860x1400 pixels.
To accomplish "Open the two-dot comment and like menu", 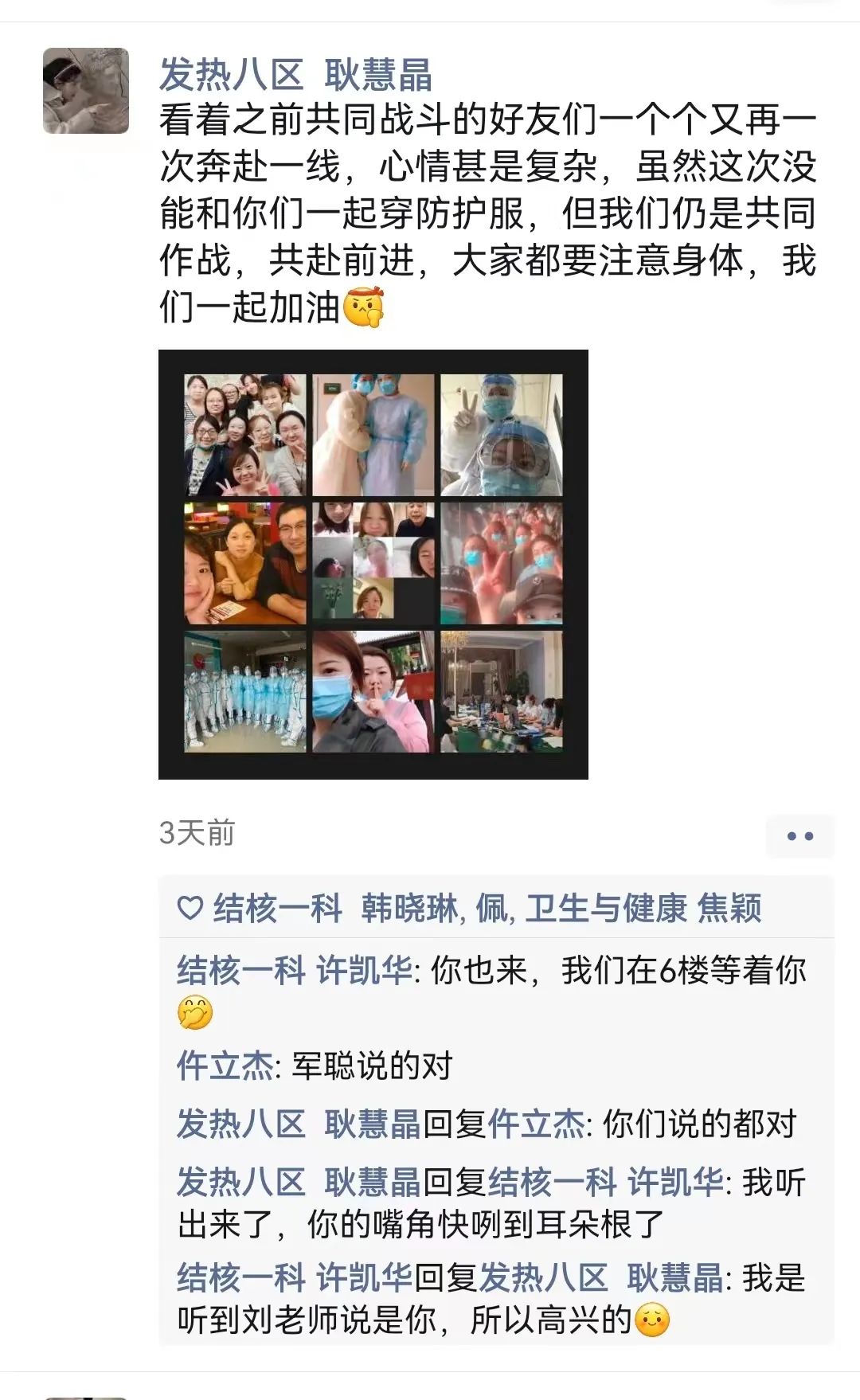I will pos(799,836).
